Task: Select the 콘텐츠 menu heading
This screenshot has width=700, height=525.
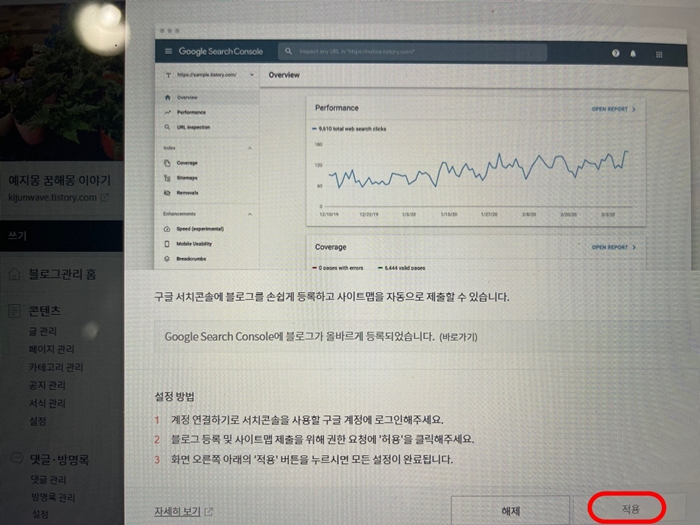Action: 45,311
